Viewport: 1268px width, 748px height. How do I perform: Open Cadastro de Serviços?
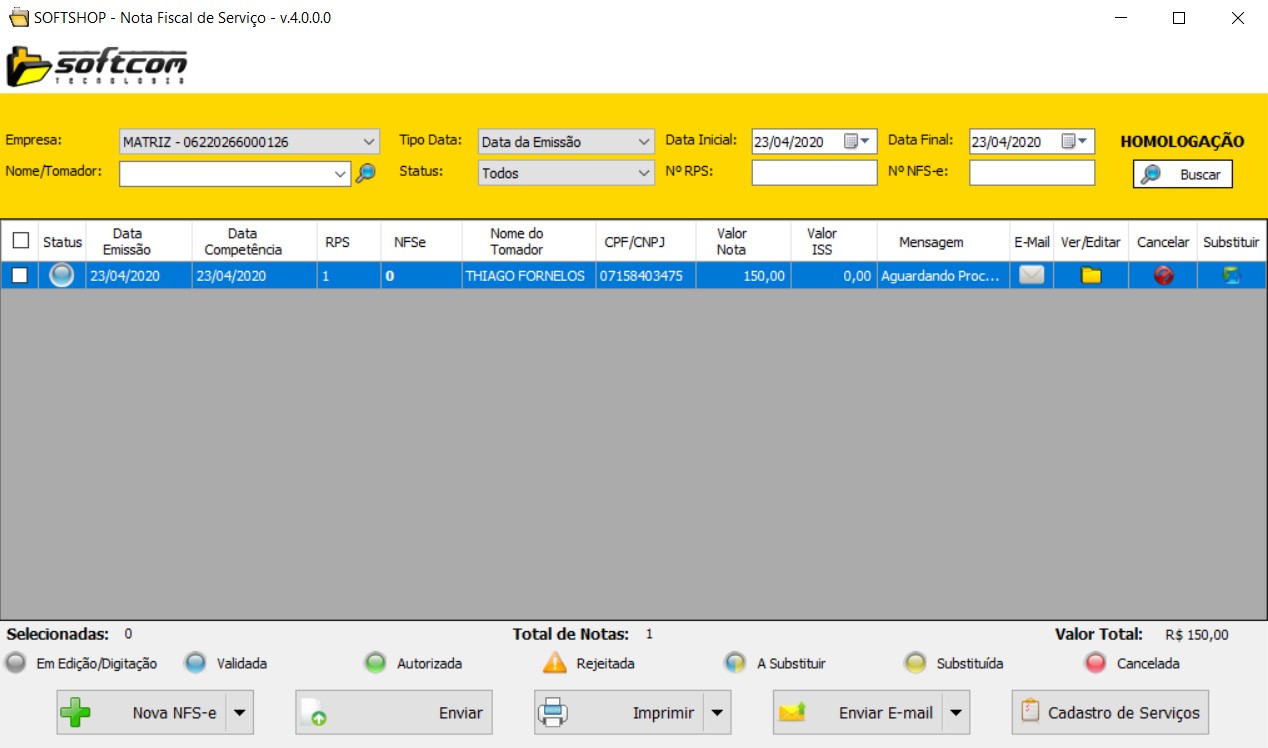click(x=1110, y=713)
